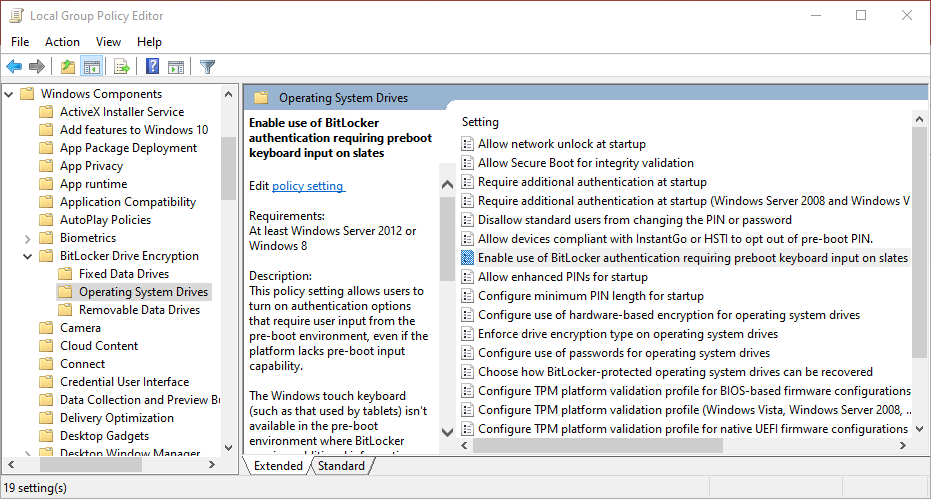
Task: Click the 'policy setting' edit link
Action: pos(308,186)
